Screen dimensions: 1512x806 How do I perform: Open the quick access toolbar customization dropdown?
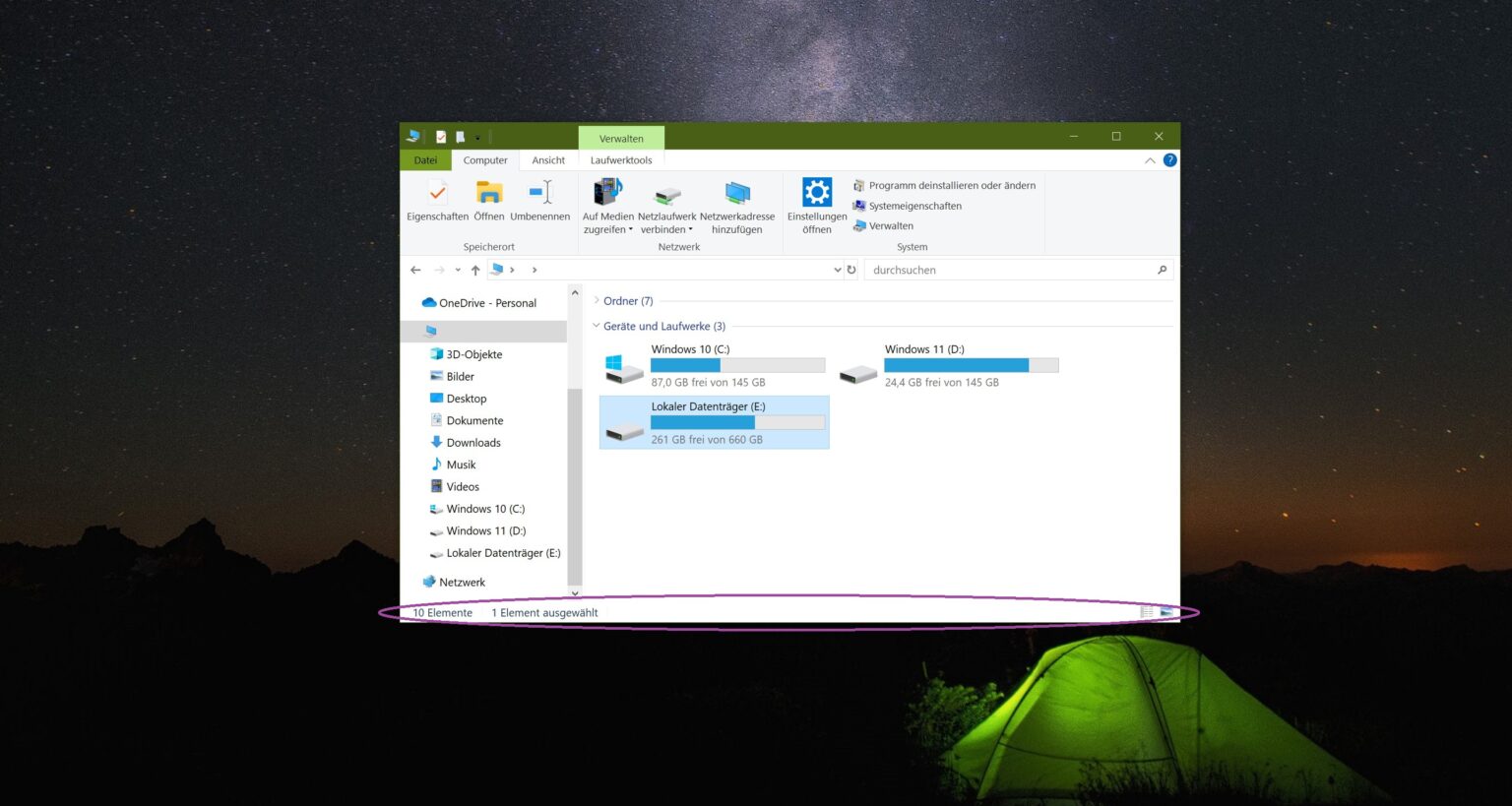click(479, 137)
